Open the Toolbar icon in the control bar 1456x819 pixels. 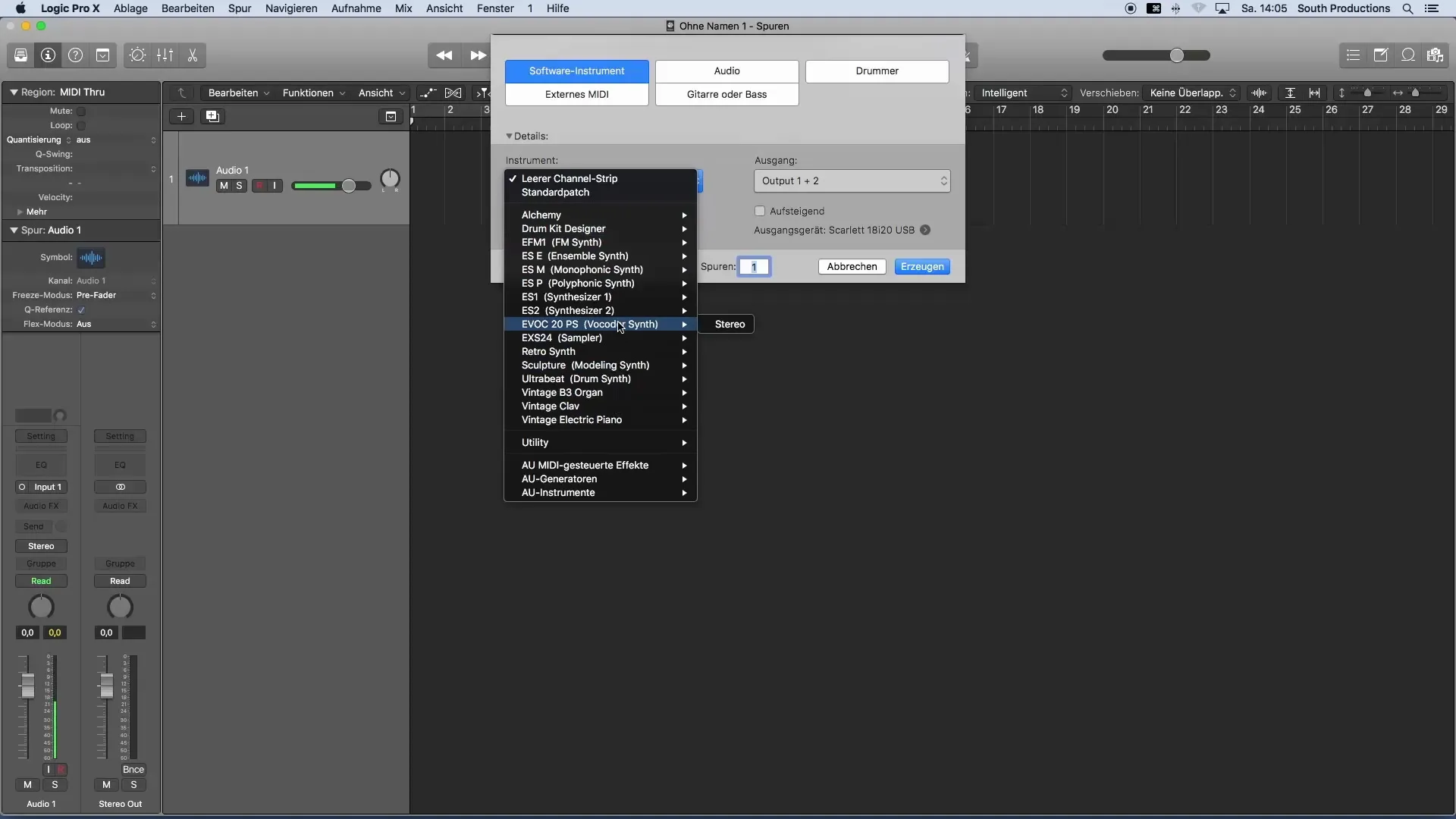click(x=102, y=55)
